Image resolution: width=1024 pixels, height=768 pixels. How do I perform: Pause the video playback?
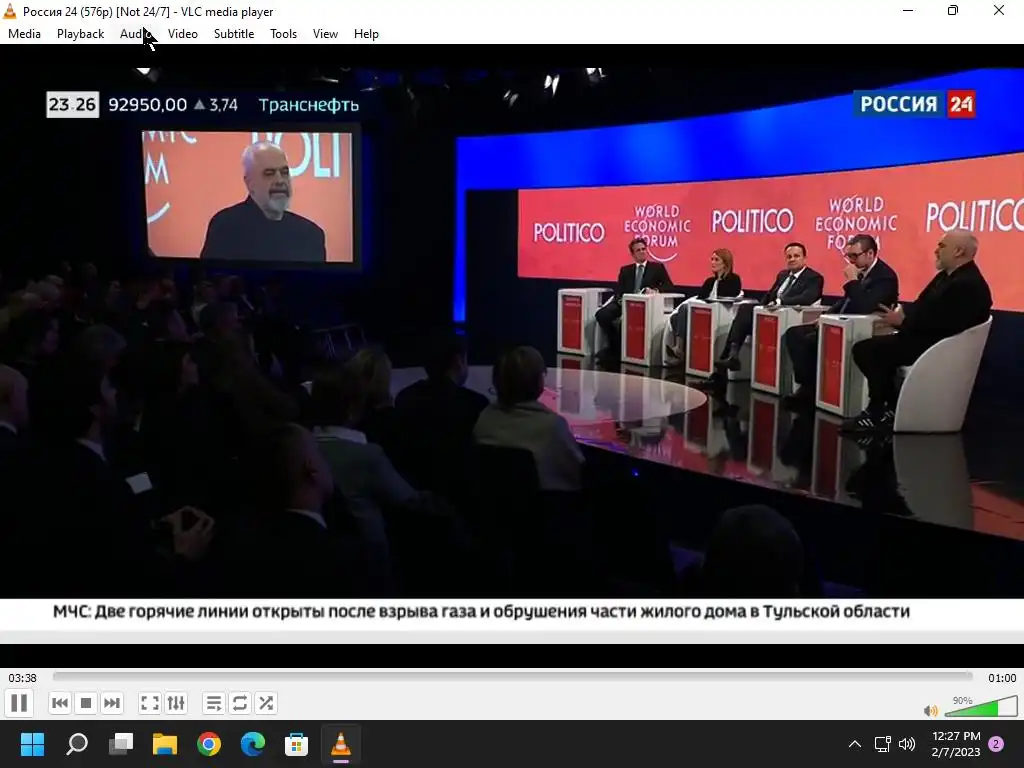pos(19,703)
